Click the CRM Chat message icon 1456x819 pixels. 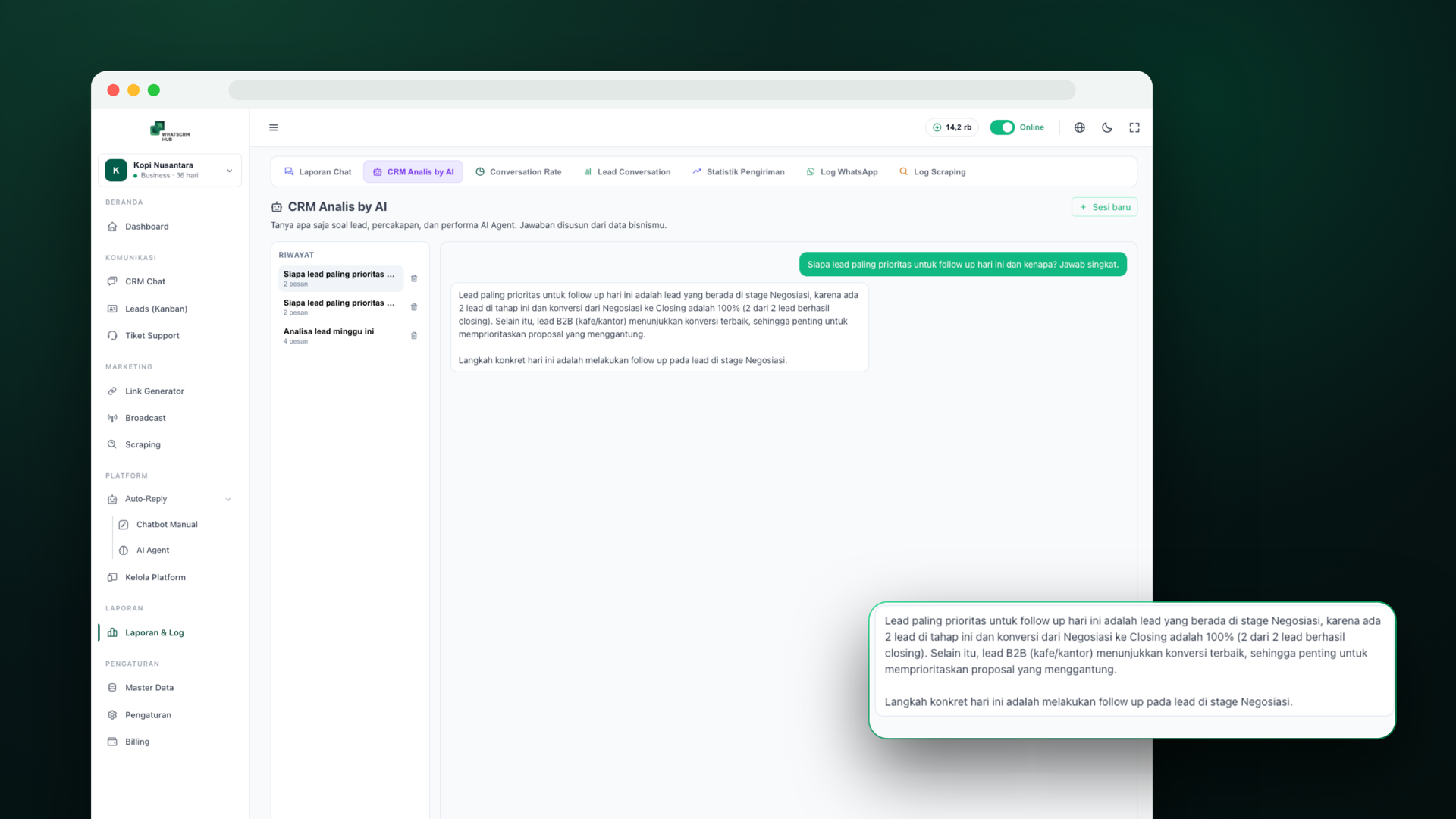point(112,281)
